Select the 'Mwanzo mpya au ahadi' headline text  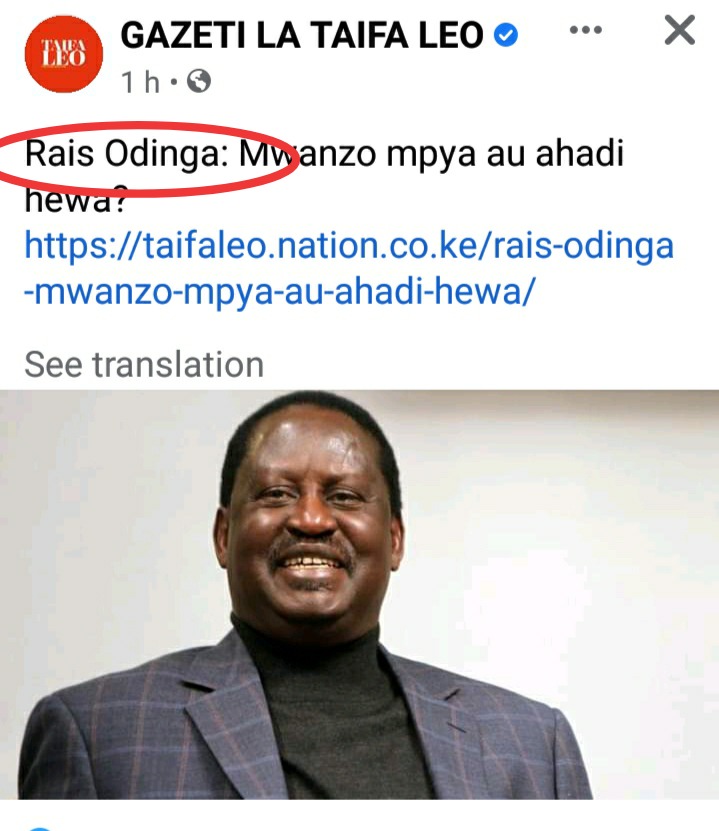[431, 154]
